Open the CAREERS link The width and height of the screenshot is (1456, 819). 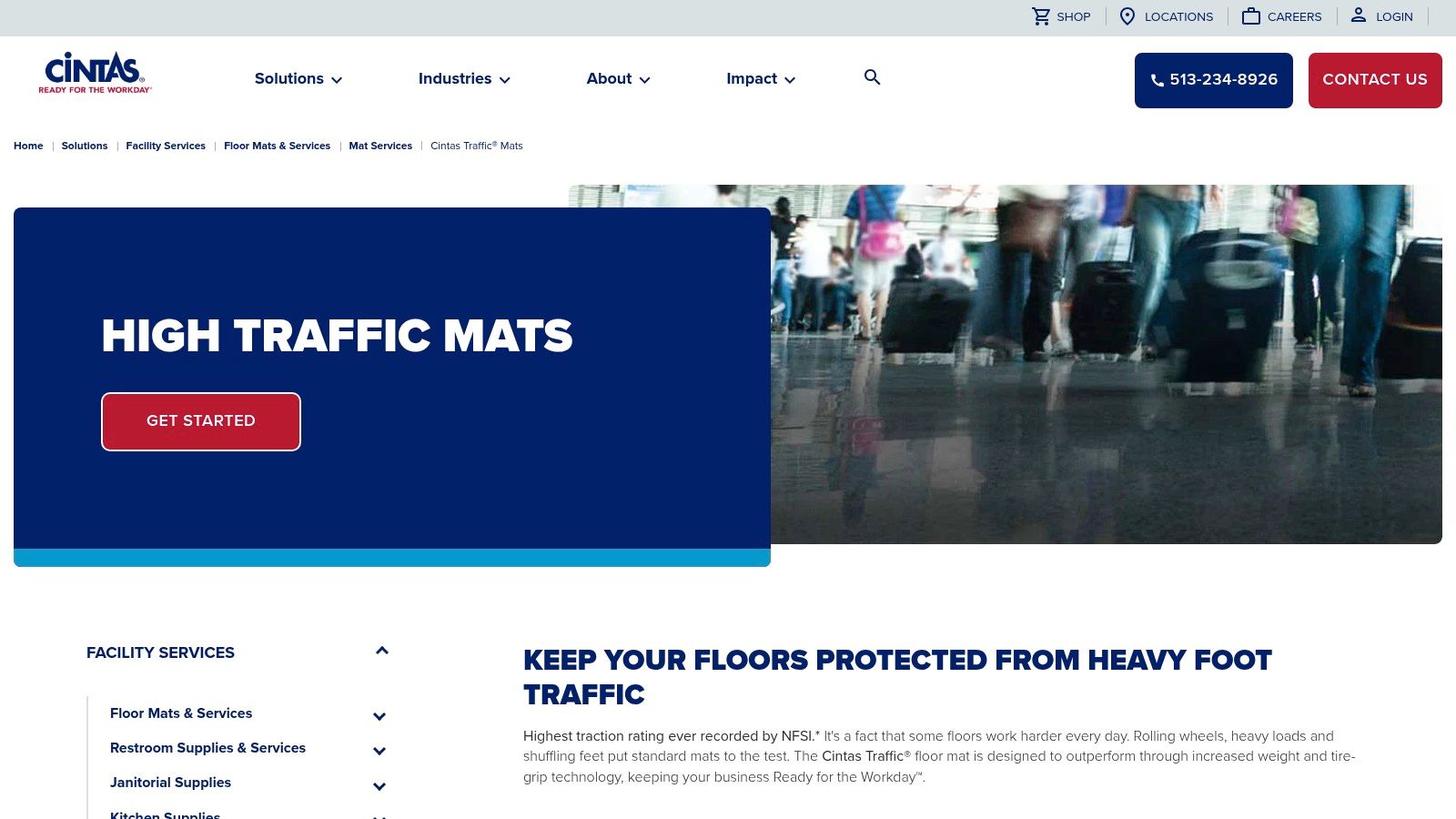1294,16
